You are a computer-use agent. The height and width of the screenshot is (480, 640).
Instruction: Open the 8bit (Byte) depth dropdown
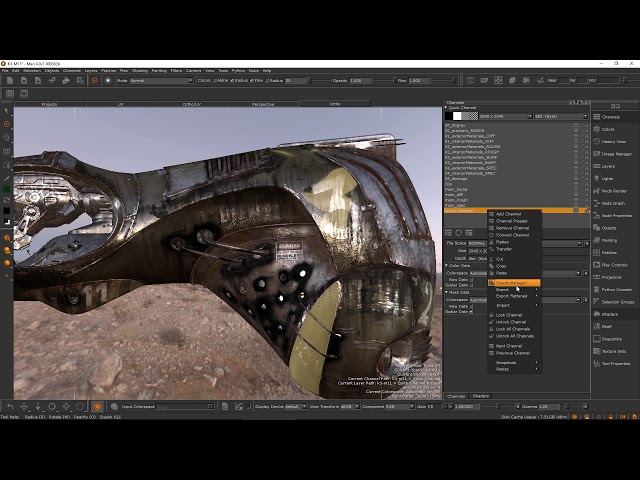coord(561,116)
